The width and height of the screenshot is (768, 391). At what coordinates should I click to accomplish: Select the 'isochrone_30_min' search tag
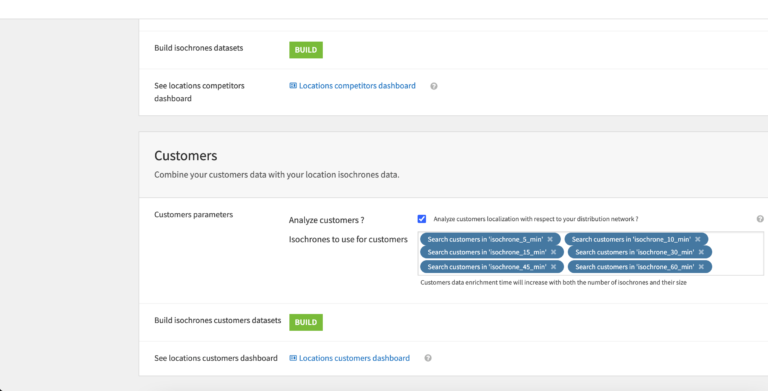(634, 252)
